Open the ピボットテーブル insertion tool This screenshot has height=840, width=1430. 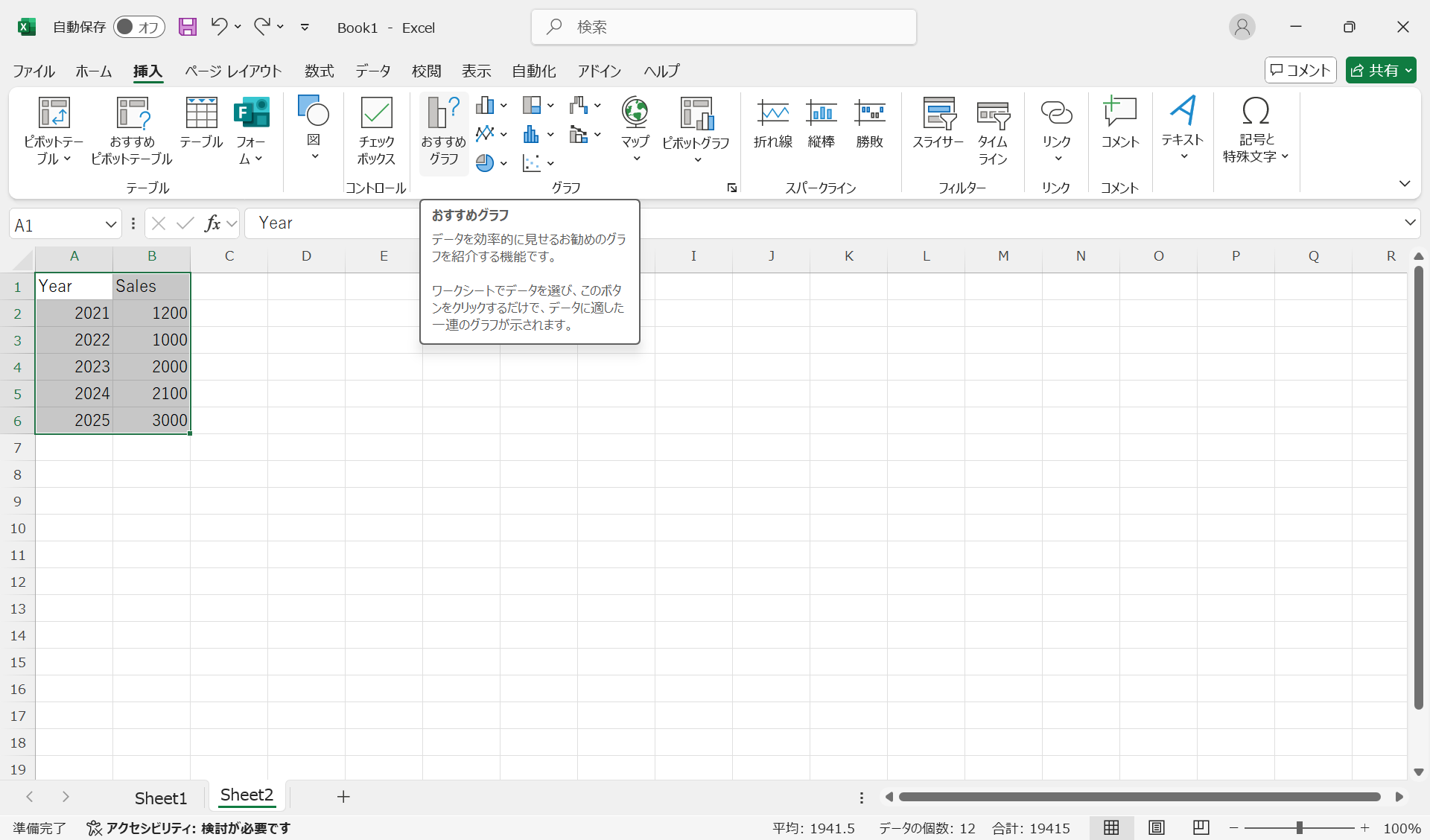click(53, 131)
